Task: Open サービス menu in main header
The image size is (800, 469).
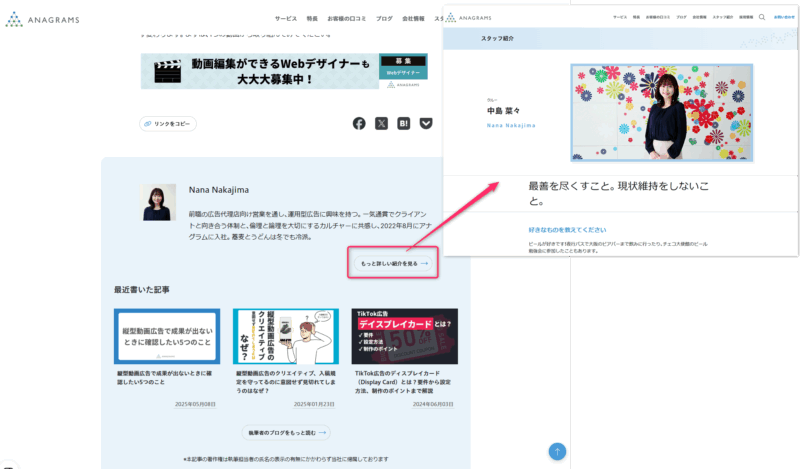Action: tap(286, 19)
